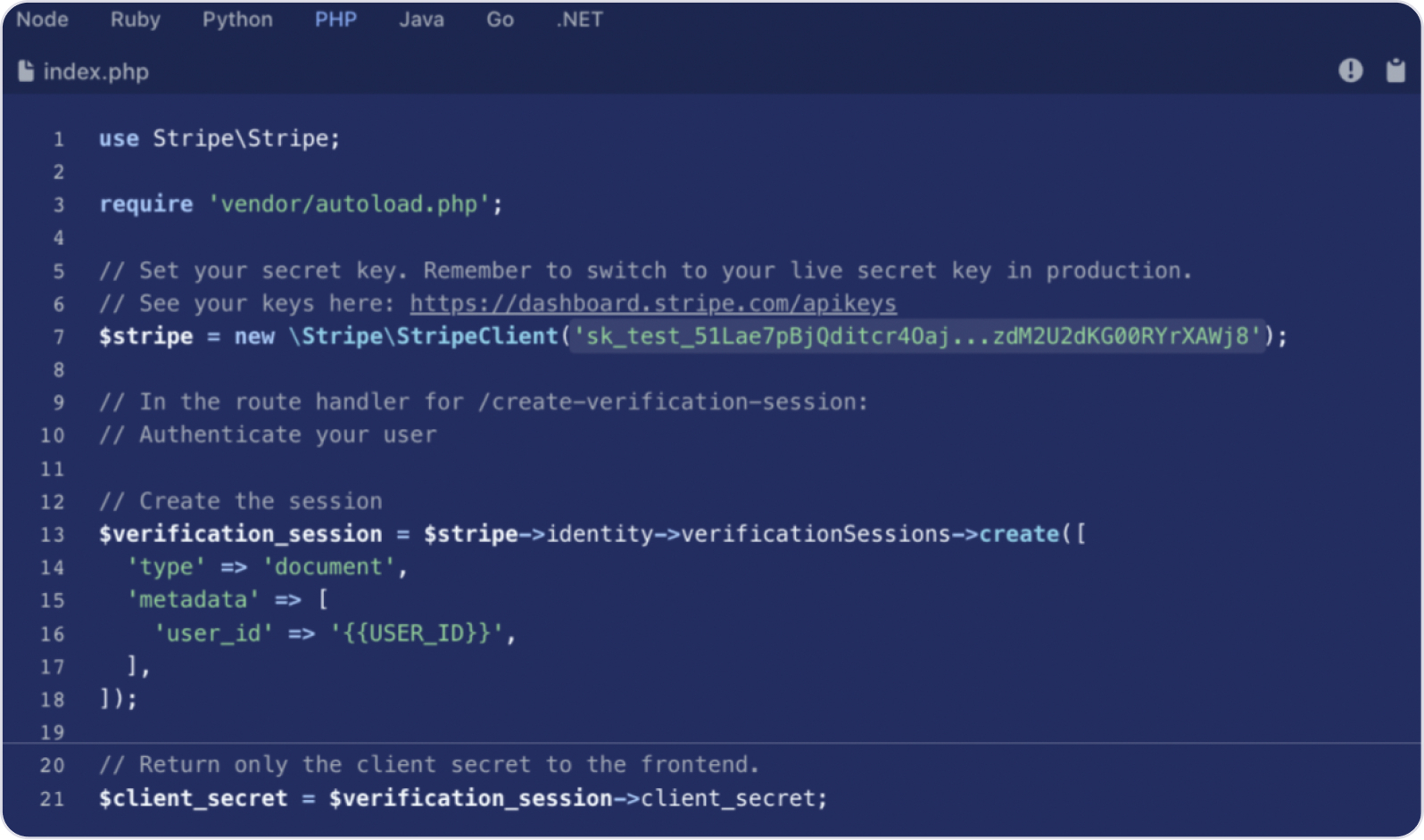Click the copy to clipboard icon
The image size is (1424, 840).
tap(1395, 70)
